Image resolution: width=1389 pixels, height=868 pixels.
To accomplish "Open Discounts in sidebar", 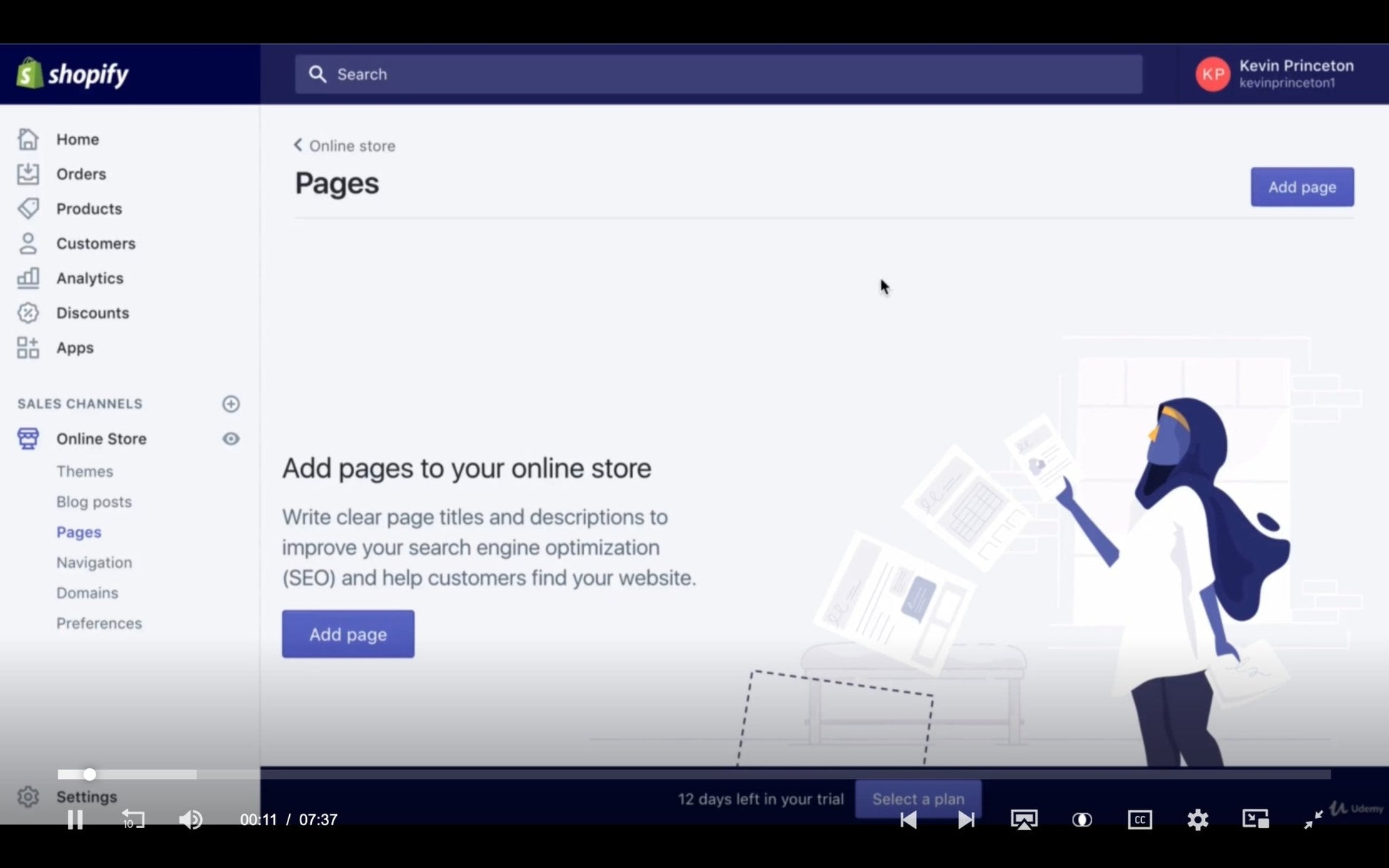I will click(93, 313).
